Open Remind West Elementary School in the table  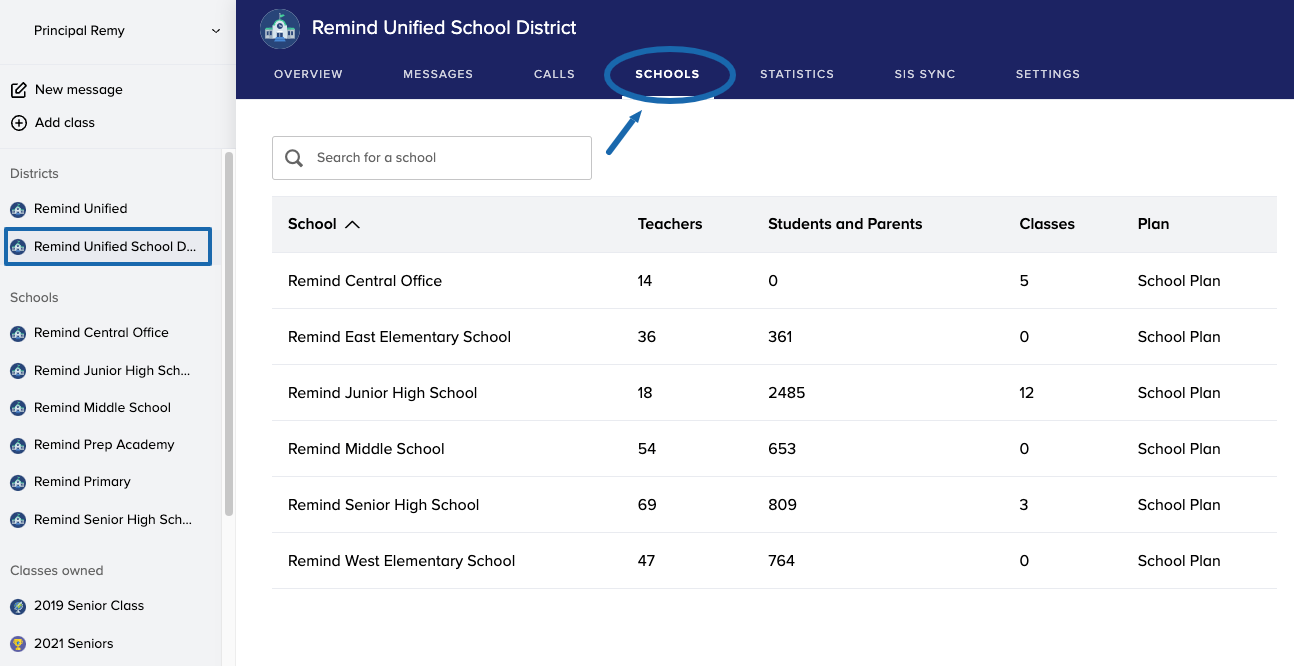pos(401,561)
